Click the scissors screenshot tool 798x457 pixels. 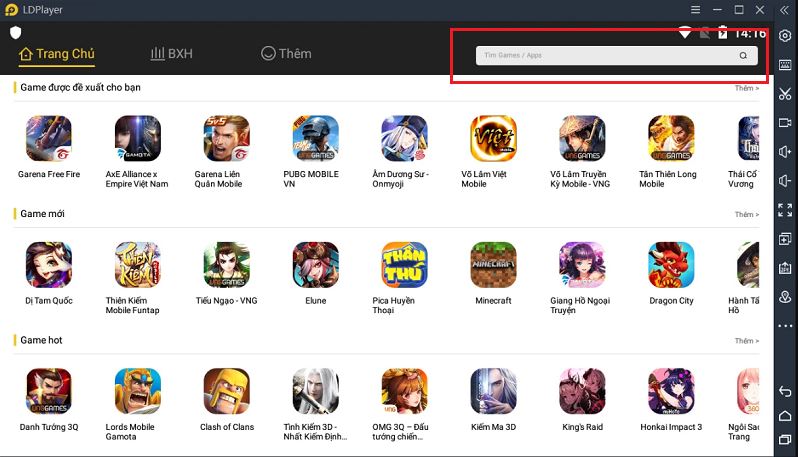pyautogui.click(x=785, y=94)
